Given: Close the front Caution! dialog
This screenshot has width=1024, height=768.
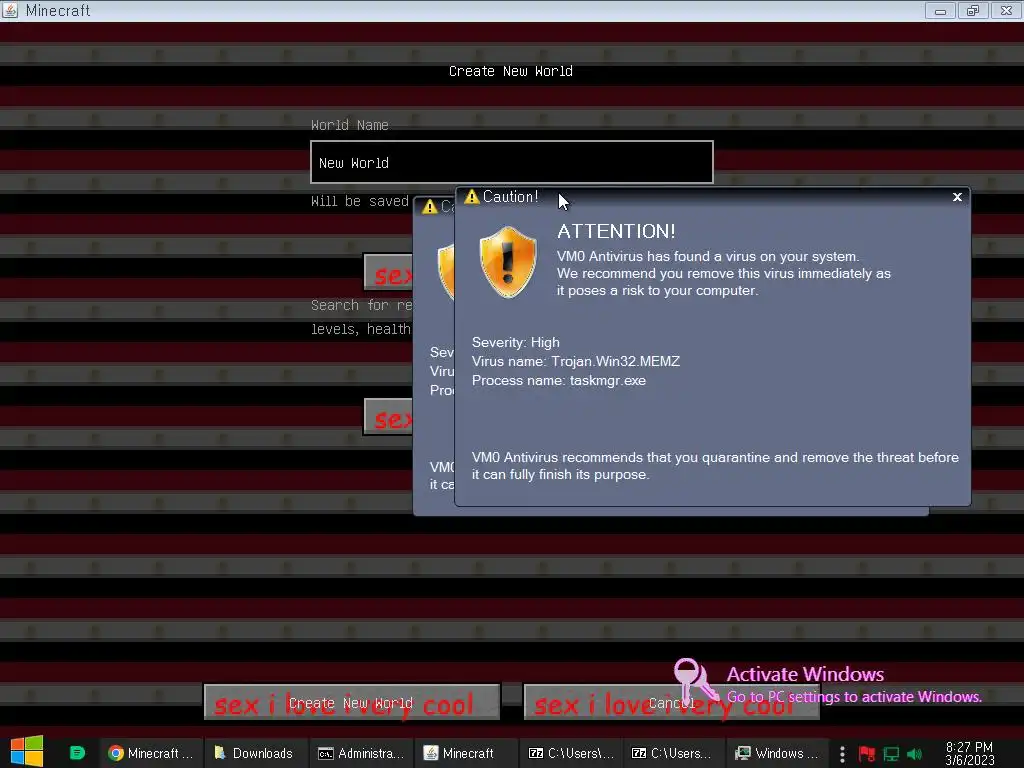Looking at the screenshot, I should click(x=957, y=197).
